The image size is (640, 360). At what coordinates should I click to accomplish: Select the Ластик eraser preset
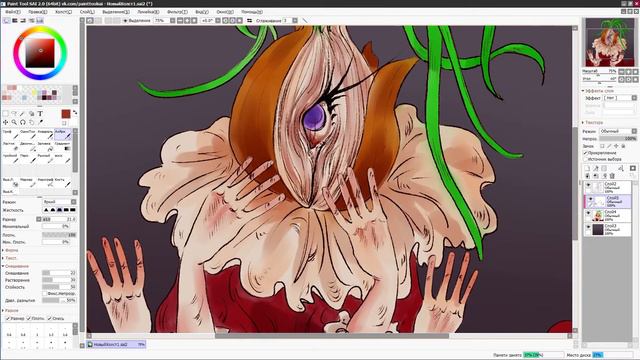tap(11, 147)
